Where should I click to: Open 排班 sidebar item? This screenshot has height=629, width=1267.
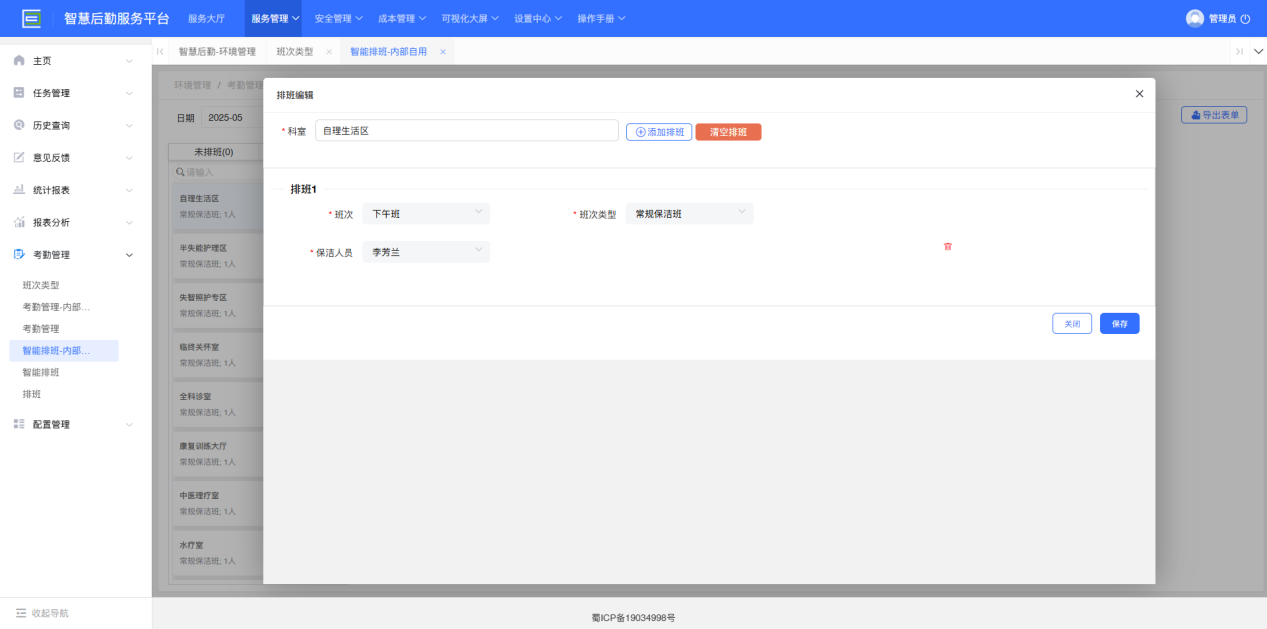point(32,394)
